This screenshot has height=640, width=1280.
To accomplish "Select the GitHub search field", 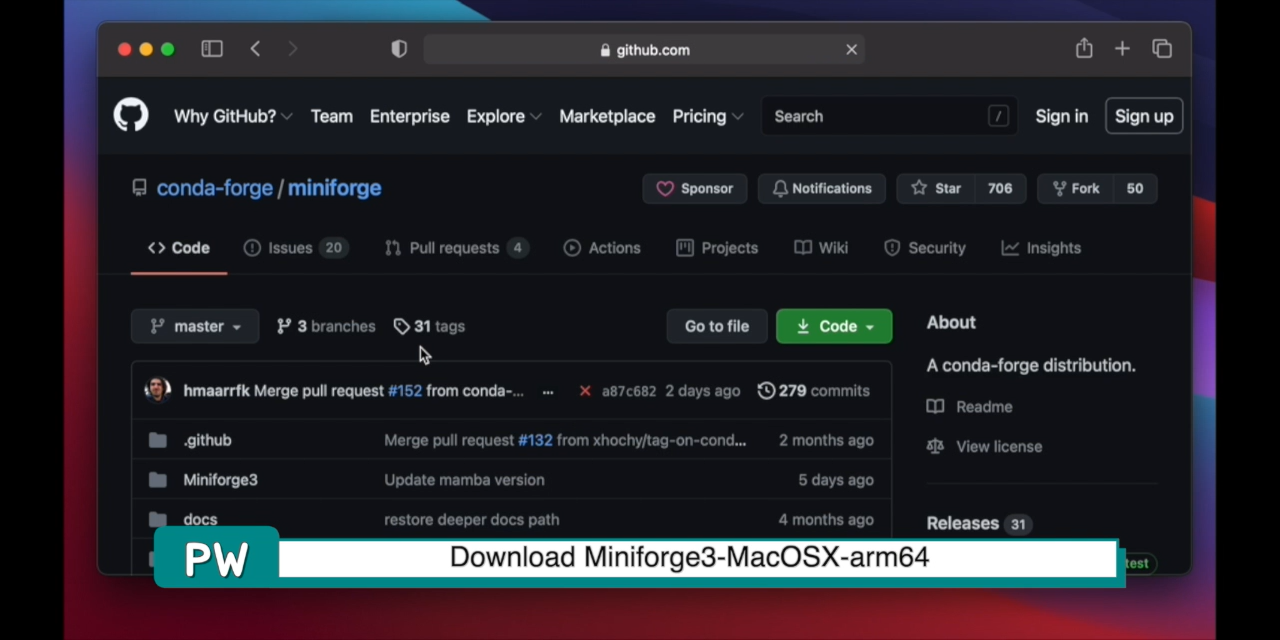I will 890,116.
